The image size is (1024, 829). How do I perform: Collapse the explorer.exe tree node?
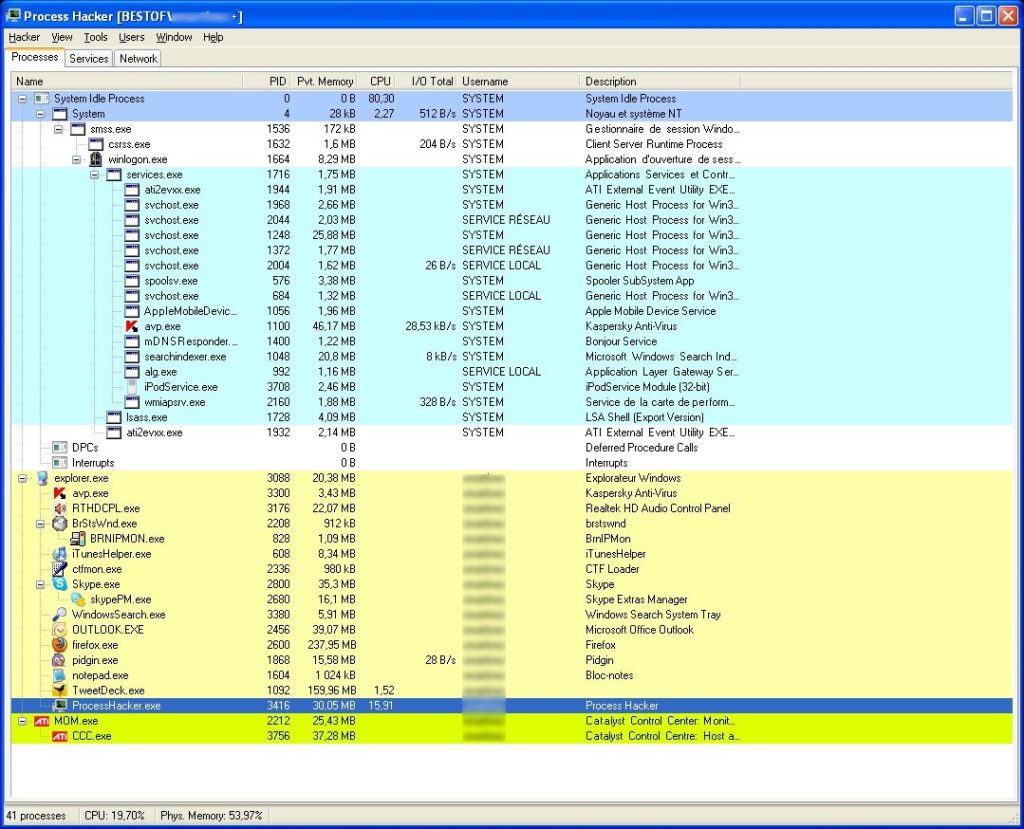23,478
